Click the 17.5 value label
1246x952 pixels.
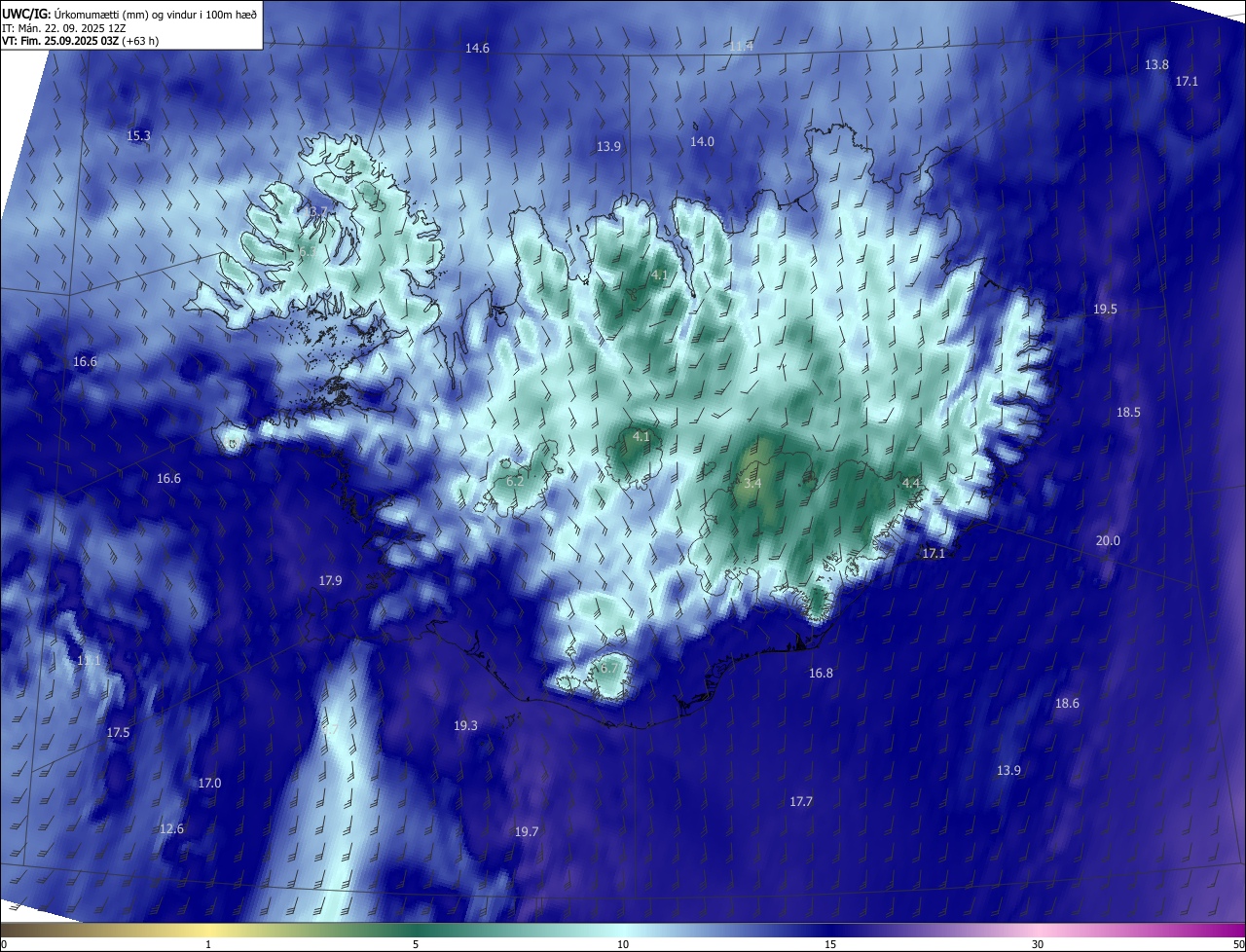118,732
